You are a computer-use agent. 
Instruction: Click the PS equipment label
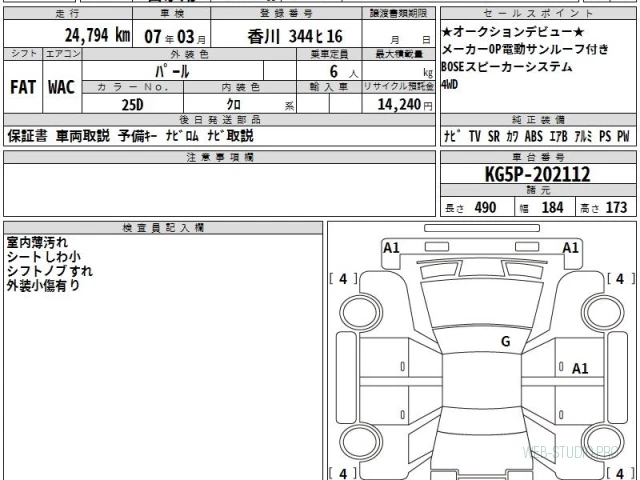[605, 136]
